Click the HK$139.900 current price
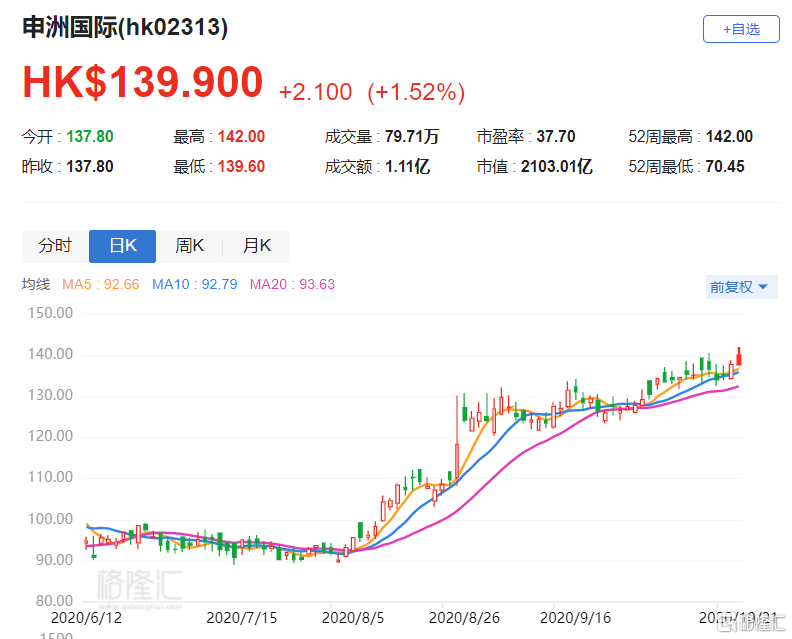 143,83
